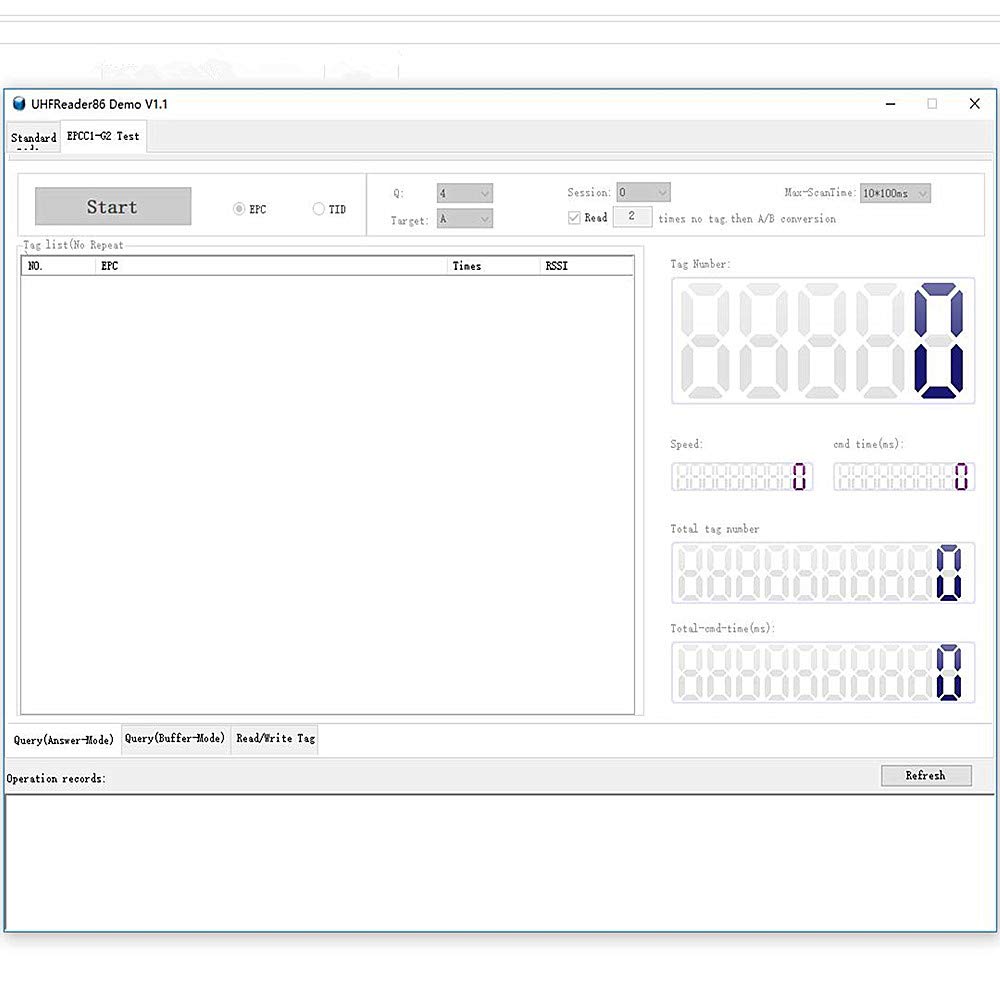1000x1000 pixels.
Task: Maximize the UHFReader86 Demo window
Action: point(932,104)
